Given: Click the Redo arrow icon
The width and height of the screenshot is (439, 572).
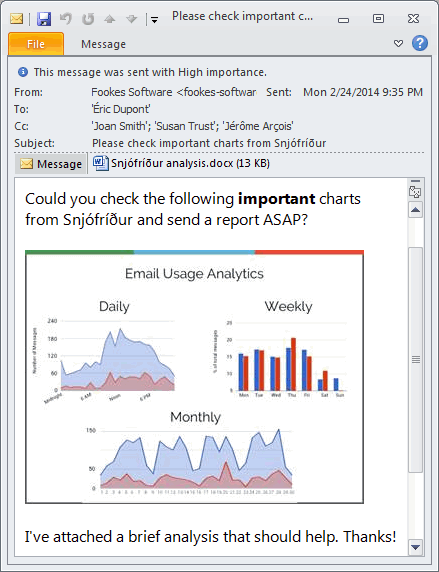Looking at the screenshot, I should click(88, 19).
